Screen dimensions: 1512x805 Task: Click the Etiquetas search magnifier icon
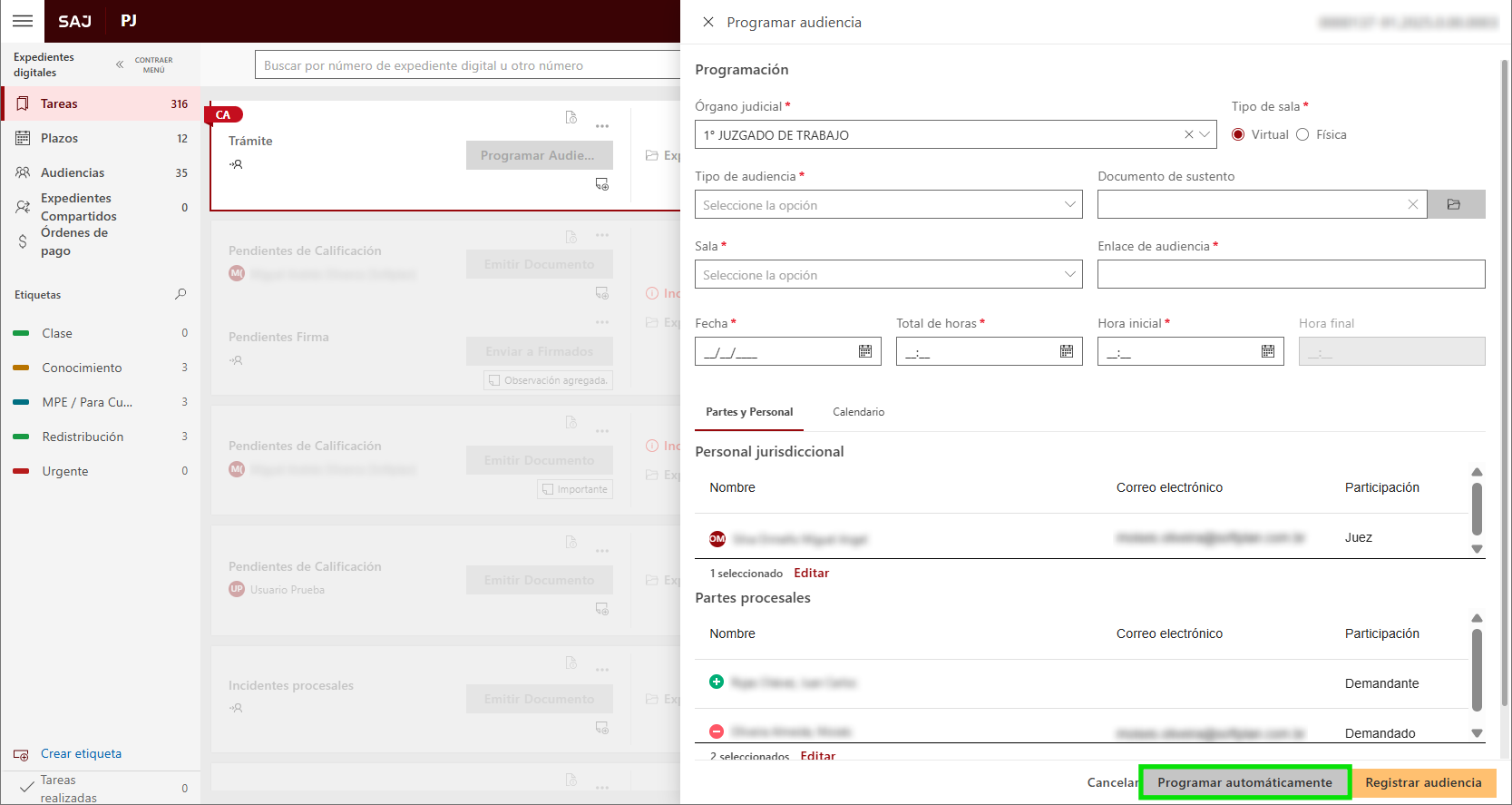pos(180,294)
